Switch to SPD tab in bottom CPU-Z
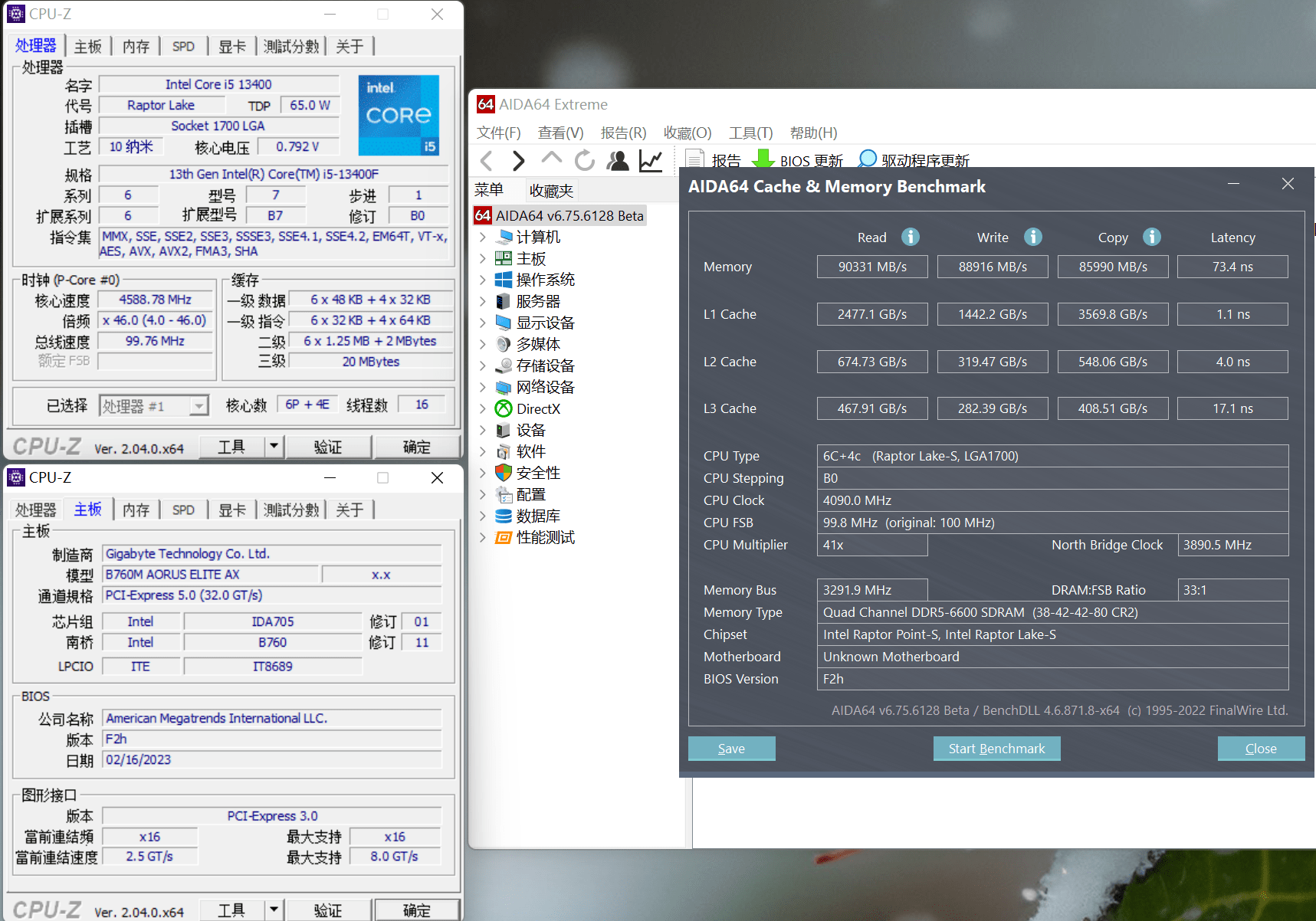Screen dimensions: 1316x921 coord(183,510)
